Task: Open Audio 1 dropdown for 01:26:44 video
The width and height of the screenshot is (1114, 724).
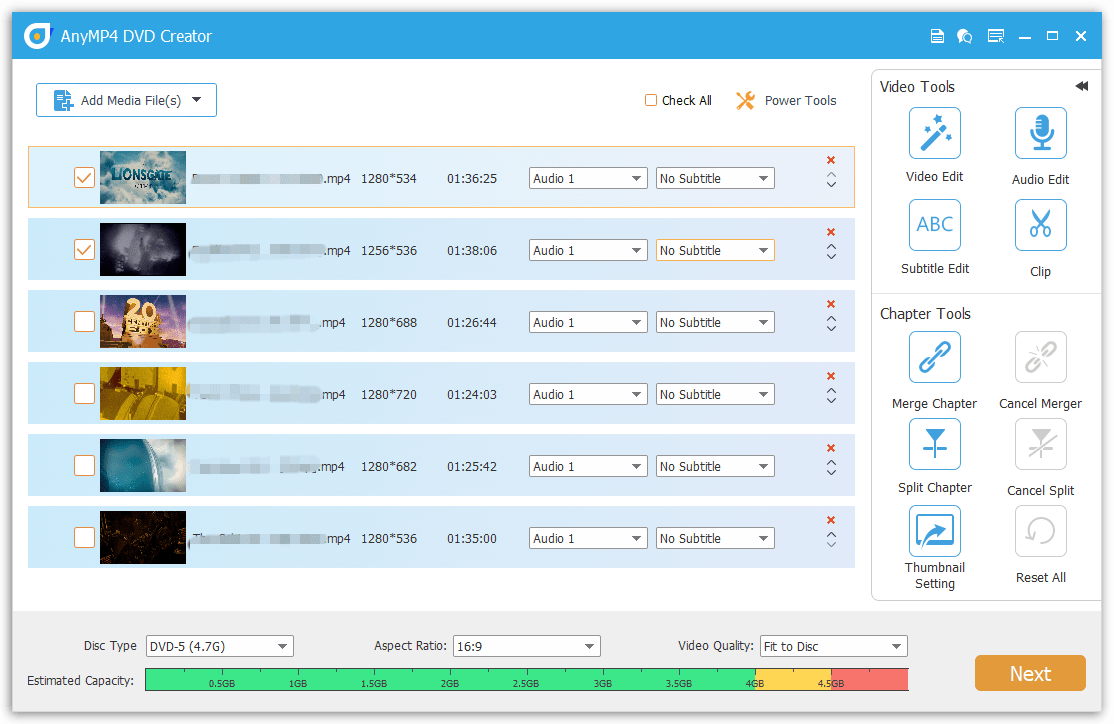Action: 588,323
